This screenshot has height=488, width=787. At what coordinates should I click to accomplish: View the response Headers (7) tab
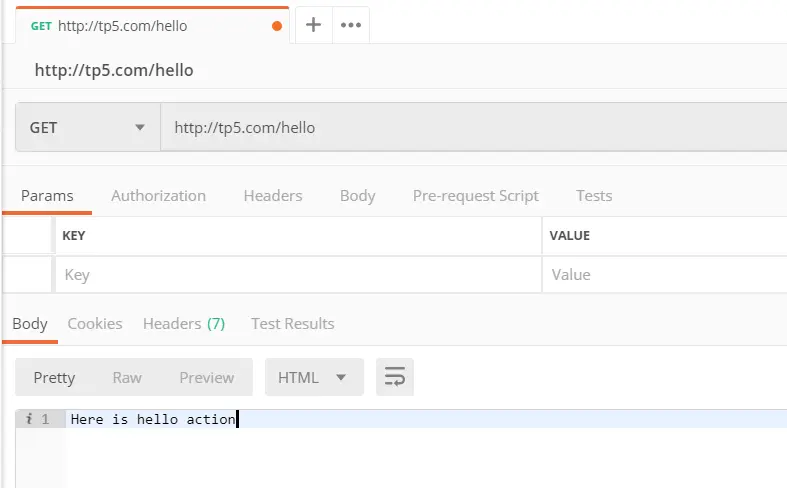click(184, 323)
